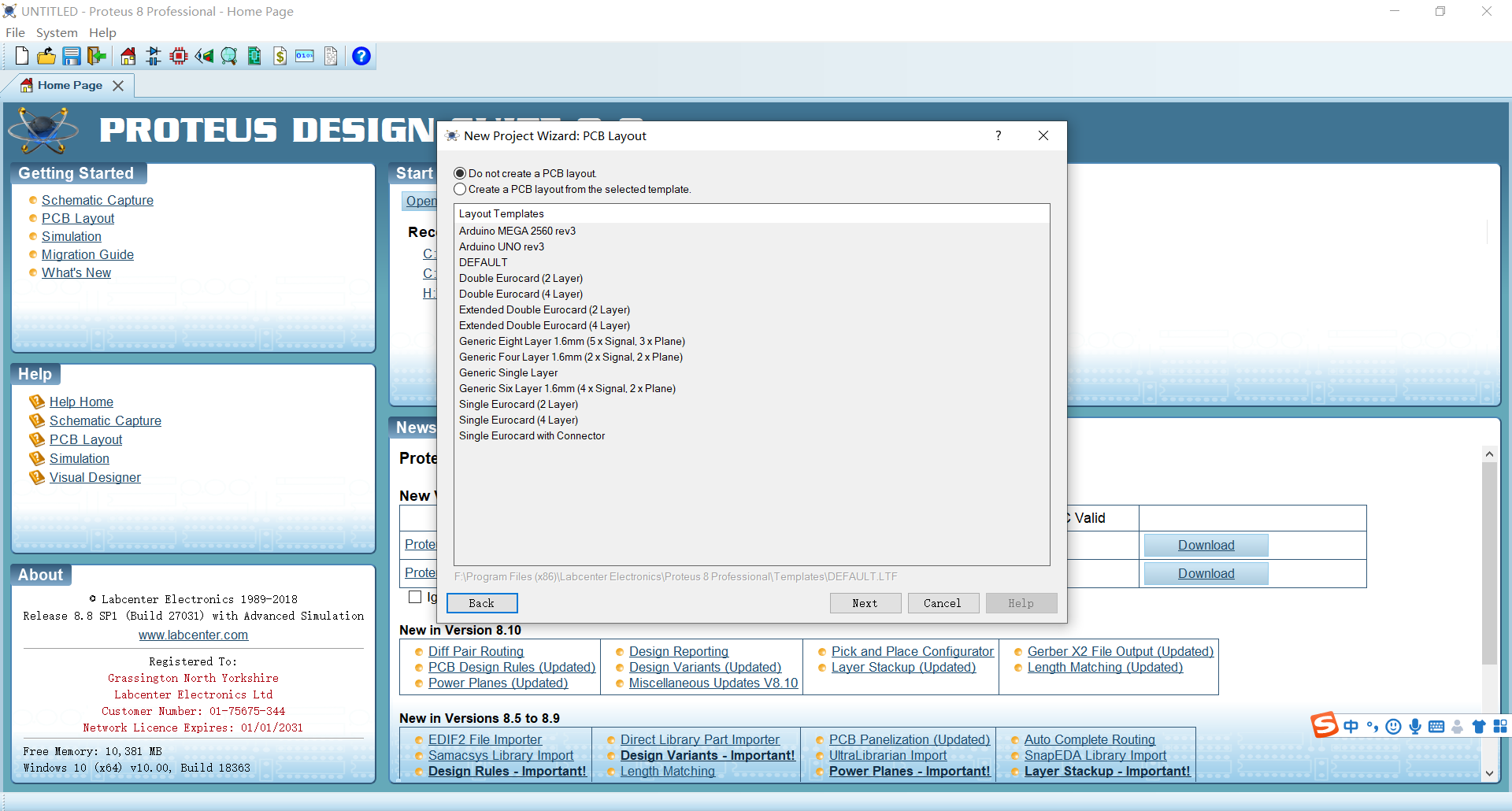Image resolution: width=1512 pixels, height=811 pixels.
Task: Switch to the Home Page tab
Action: [x=69, y=85]
